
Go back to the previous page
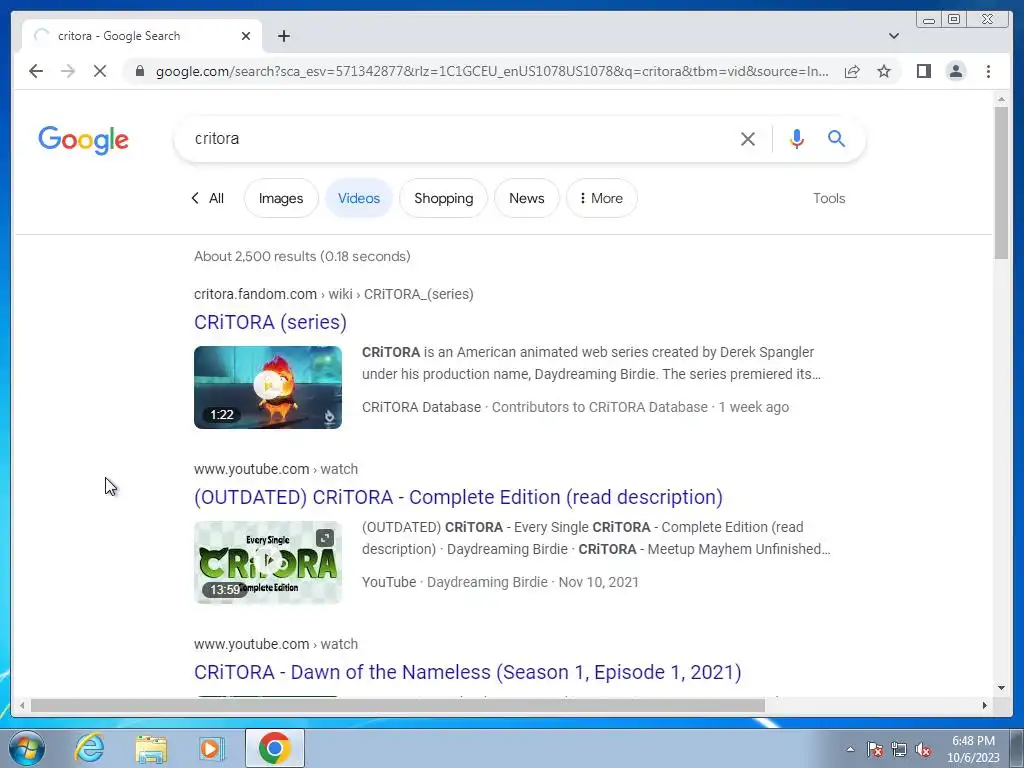click(36, 71)
